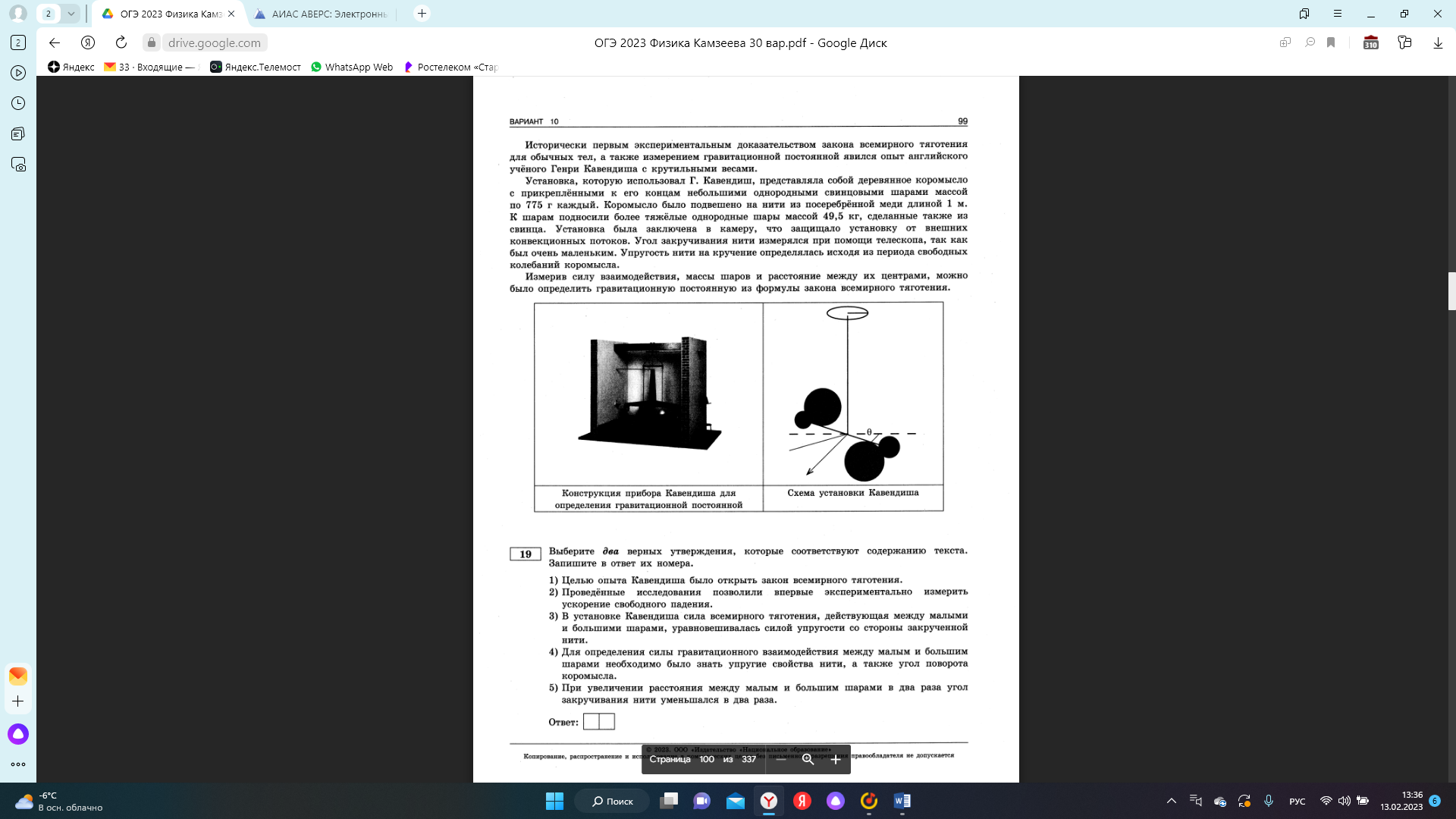Open notification center badge 6
Viewport: 1456px width, 819px height.
coord(1435,801)
